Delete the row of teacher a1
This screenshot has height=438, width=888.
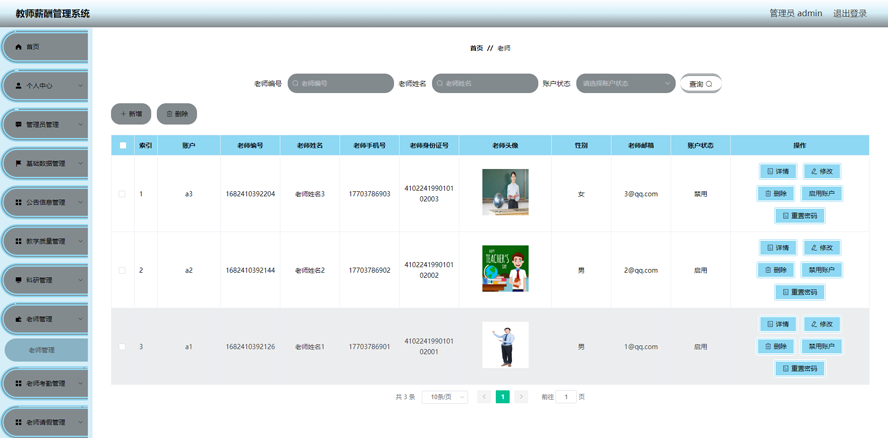point(776,346)
